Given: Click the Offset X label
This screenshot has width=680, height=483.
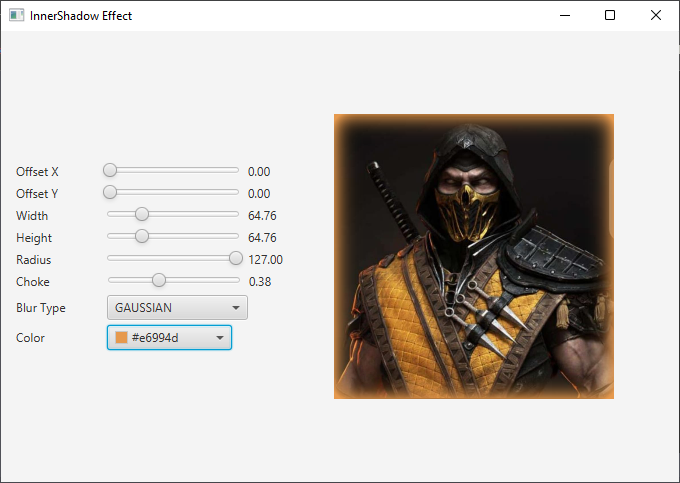Looking at the screenshot, I should (x=37, y=172).
